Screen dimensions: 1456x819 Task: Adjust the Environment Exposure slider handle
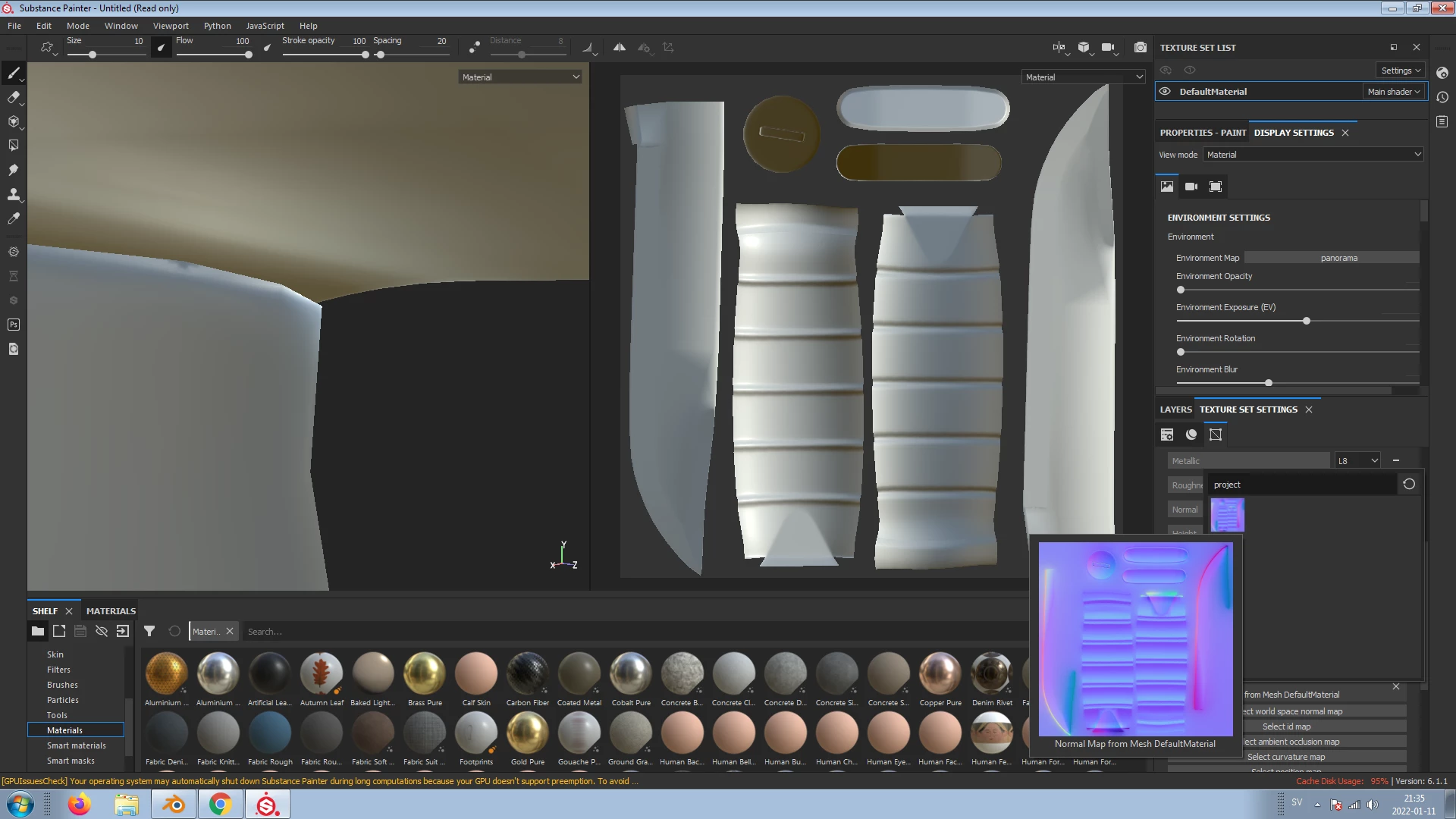pos(1307,321)
